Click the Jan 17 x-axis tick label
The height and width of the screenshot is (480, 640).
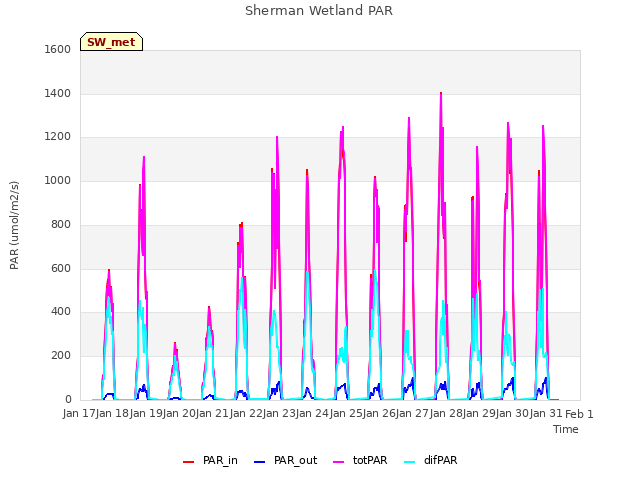pyautogui.click(x=80, y=414)
